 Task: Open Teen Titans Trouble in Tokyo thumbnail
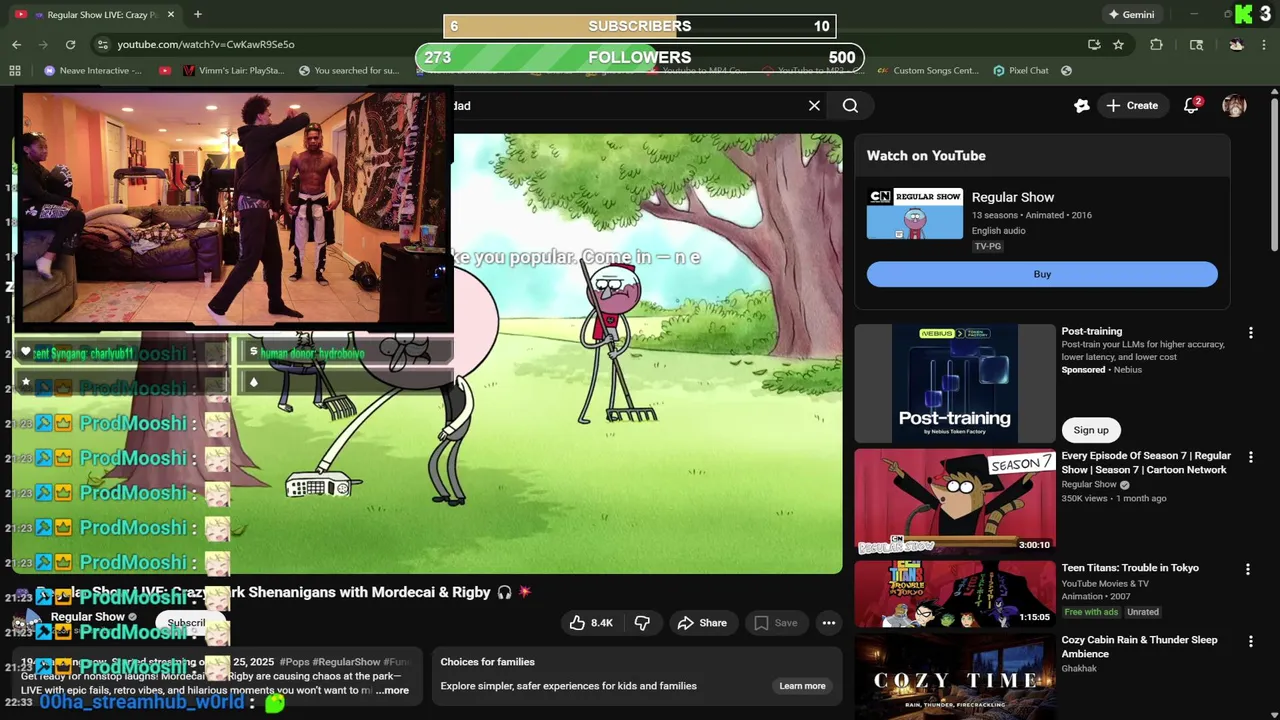click(955, 594)
